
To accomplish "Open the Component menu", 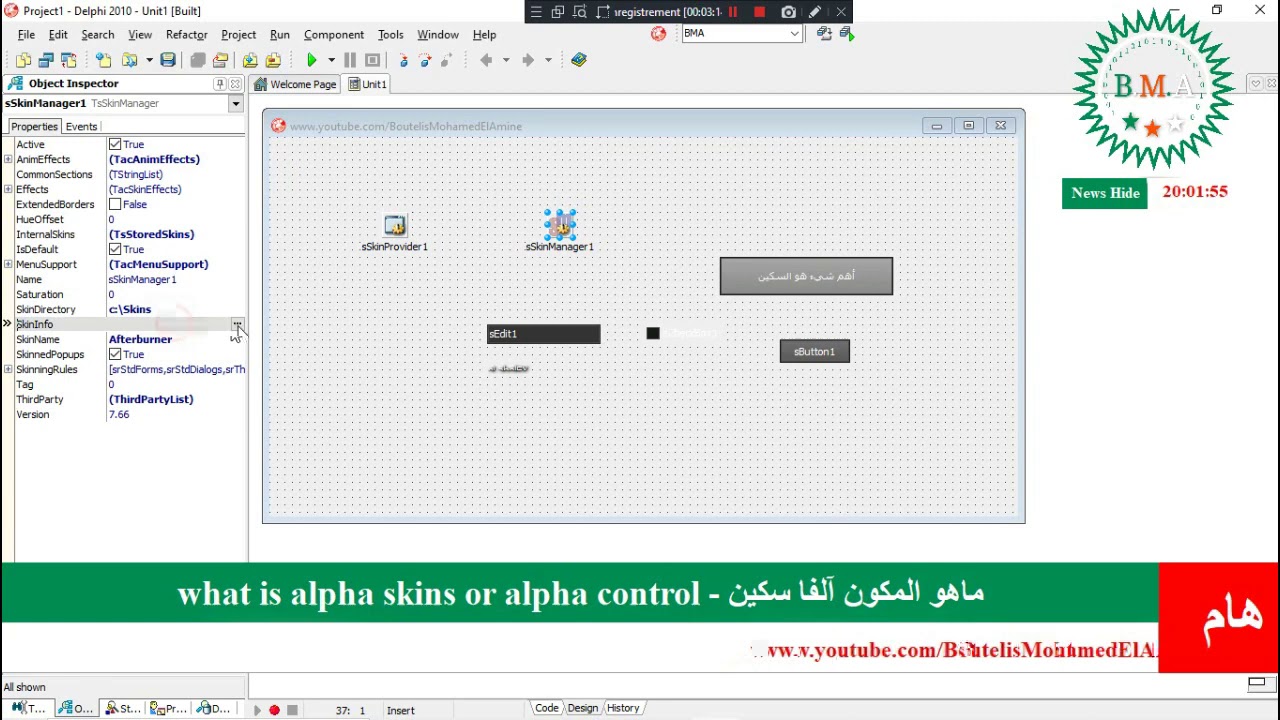I will [334, 34].
